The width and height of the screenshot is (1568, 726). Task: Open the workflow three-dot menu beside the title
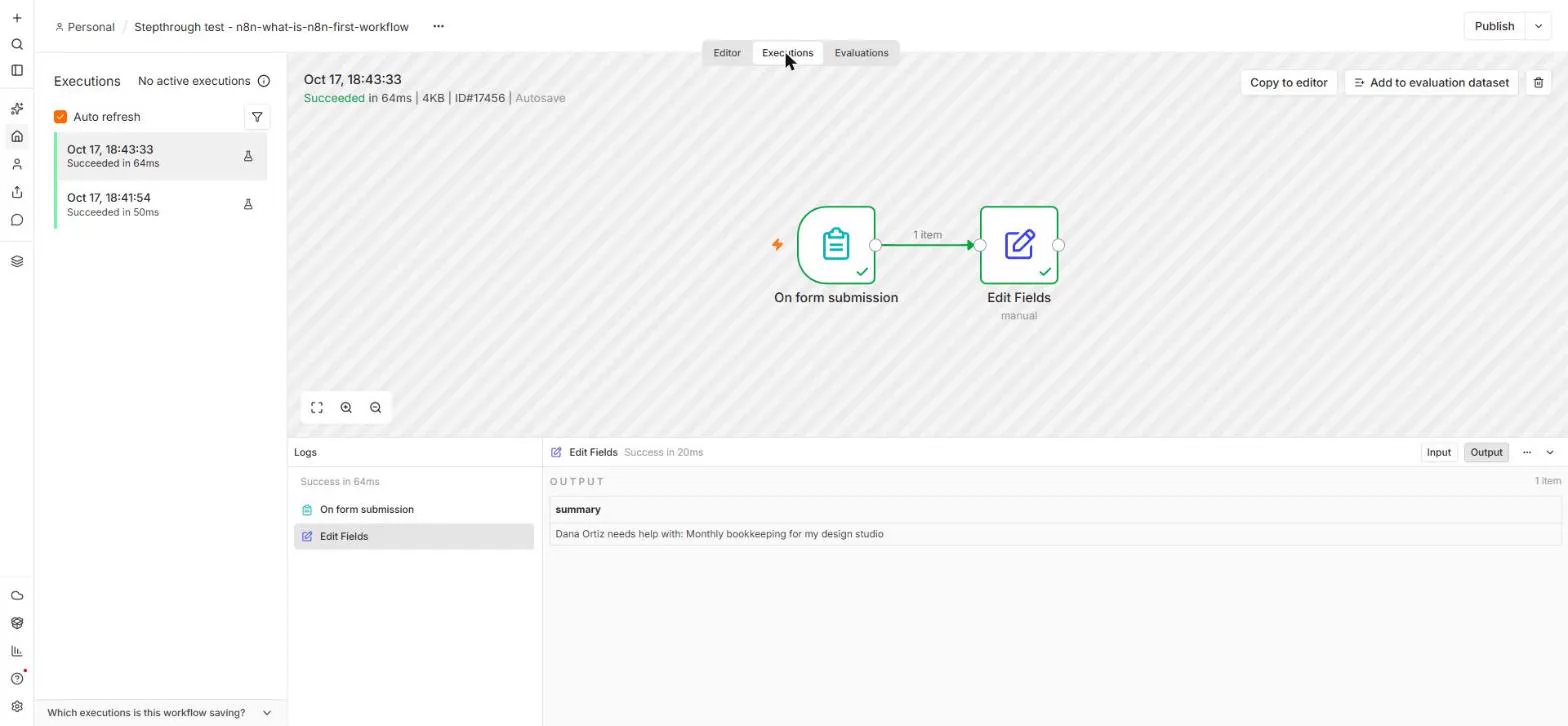tap(438, 26)
